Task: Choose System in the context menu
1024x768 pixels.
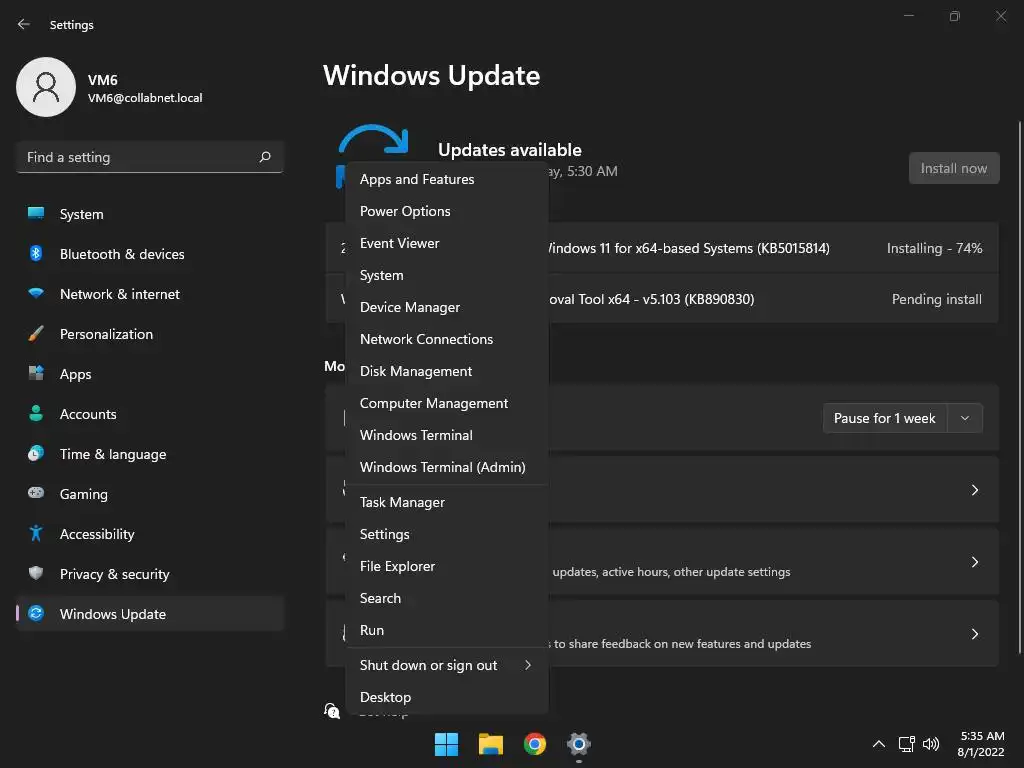Action: (x=447, y=275)
